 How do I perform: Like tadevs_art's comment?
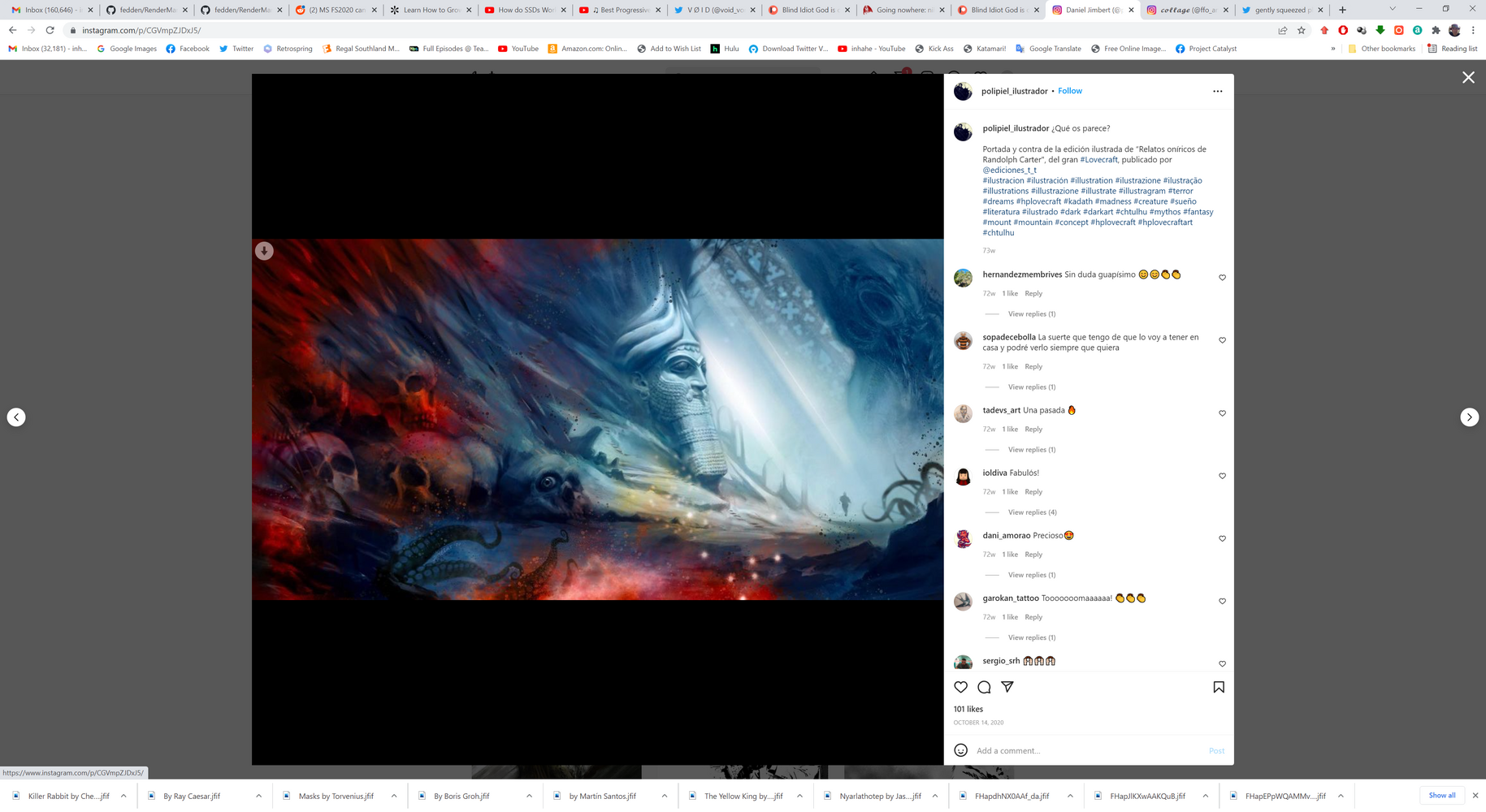tap(1222, 413)
